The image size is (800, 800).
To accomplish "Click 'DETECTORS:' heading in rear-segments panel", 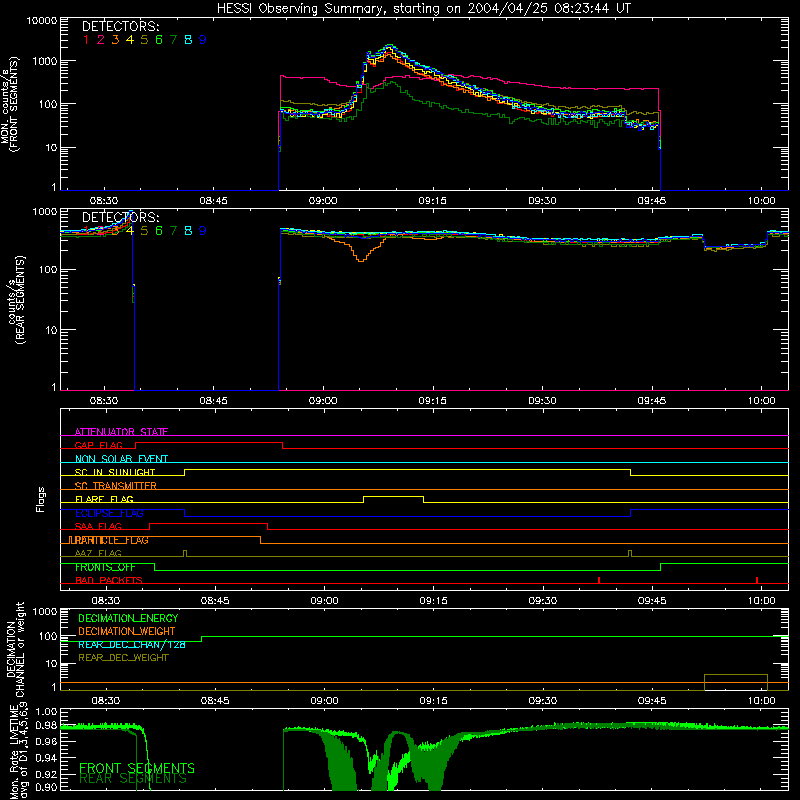I will (121, 217).
